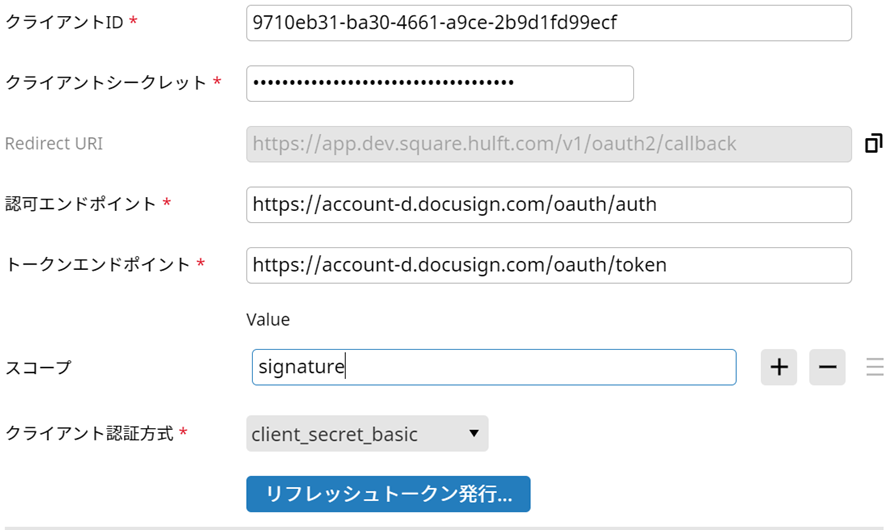This screenshot has width=886, height=530.
Task: Select the 認可エンドポイント URL field
Action: pos(548,205)
